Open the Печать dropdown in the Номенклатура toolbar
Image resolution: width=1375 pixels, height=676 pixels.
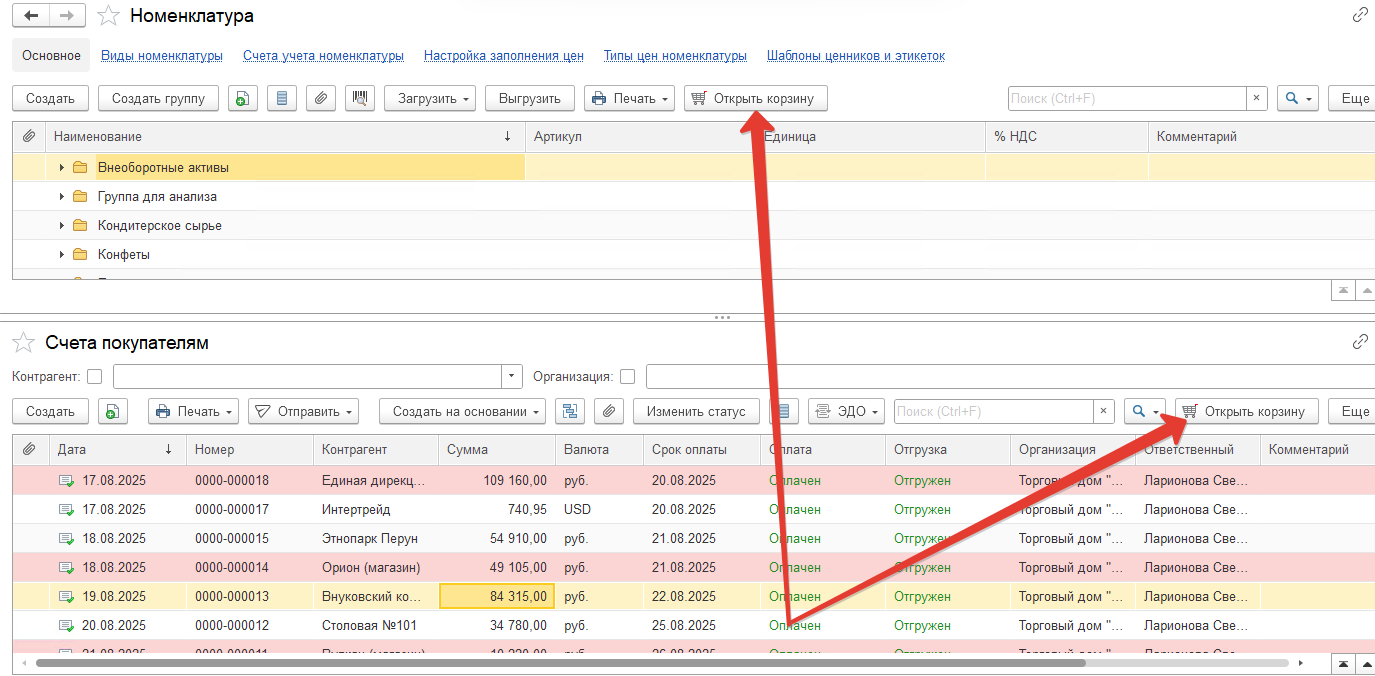pyautogui.click(x=629, y=98)
